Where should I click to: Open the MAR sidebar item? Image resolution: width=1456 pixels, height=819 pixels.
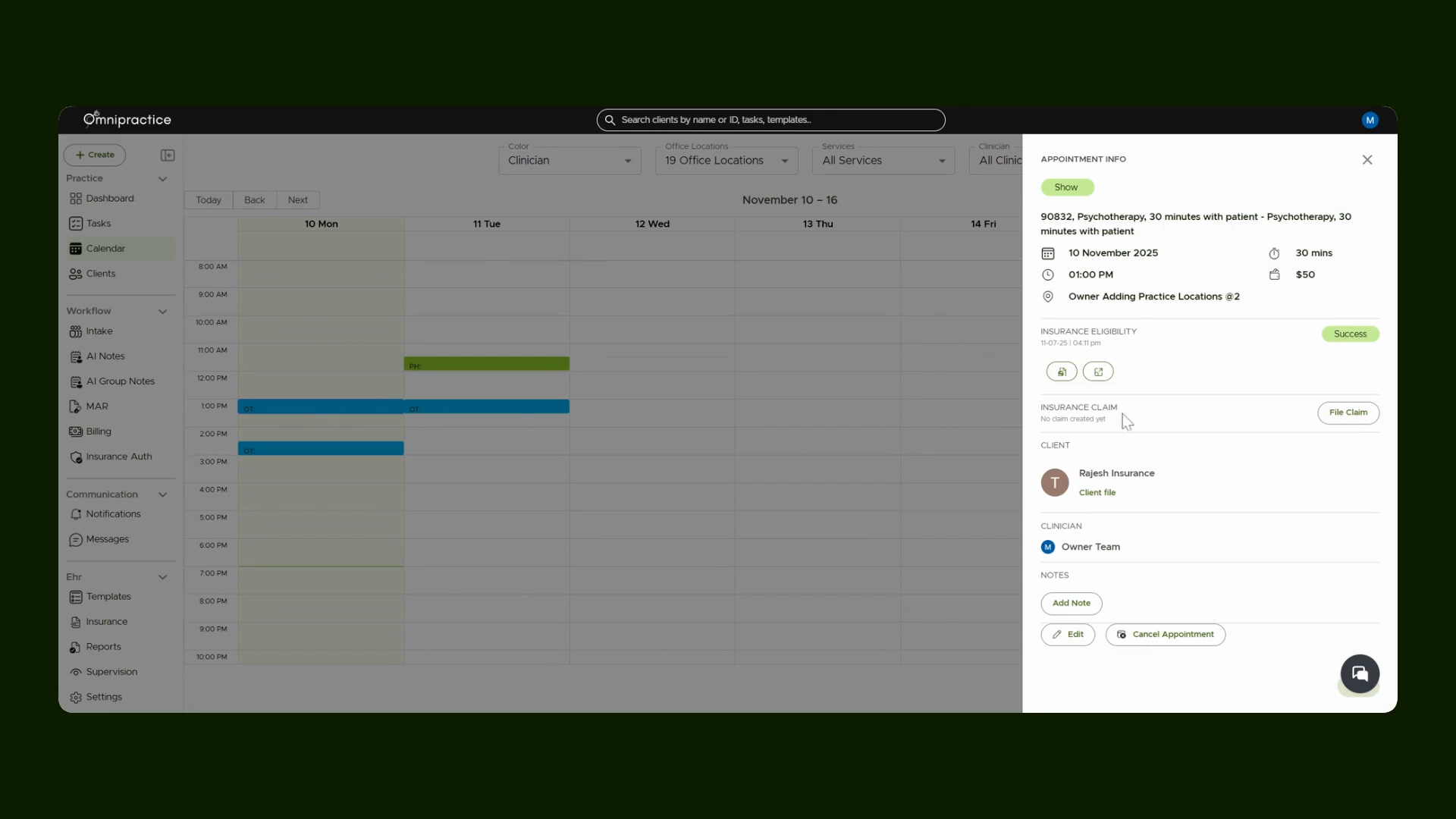(97, 406)
